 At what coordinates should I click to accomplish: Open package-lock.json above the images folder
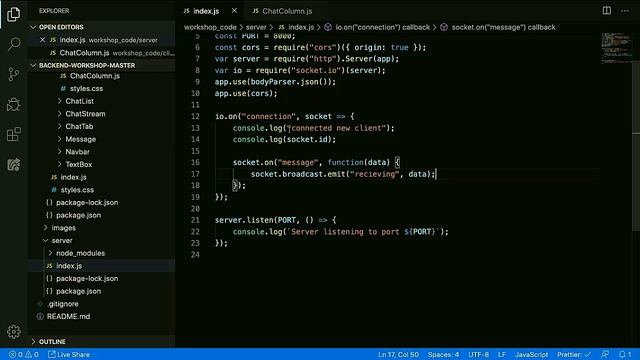pyautogui.click(x=87, y=202)
